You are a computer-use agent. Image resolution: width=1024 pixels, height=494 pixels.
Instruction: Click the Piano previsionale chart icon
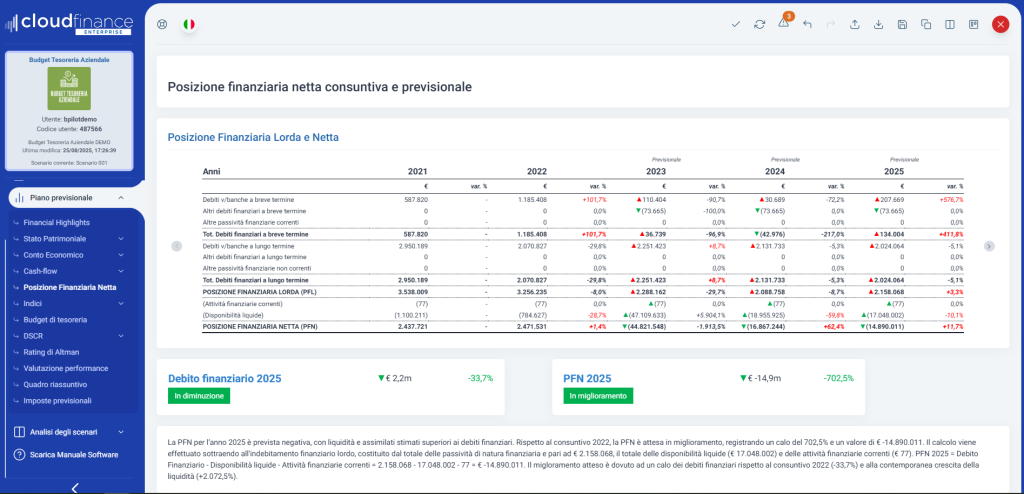pos(20,197)
